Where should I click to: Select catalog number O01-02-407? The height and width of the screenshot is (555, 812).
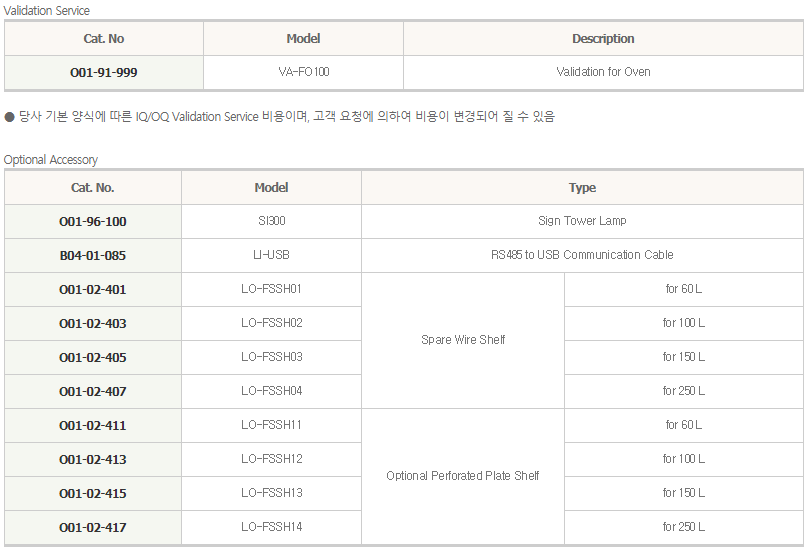[x=93, y=392]
